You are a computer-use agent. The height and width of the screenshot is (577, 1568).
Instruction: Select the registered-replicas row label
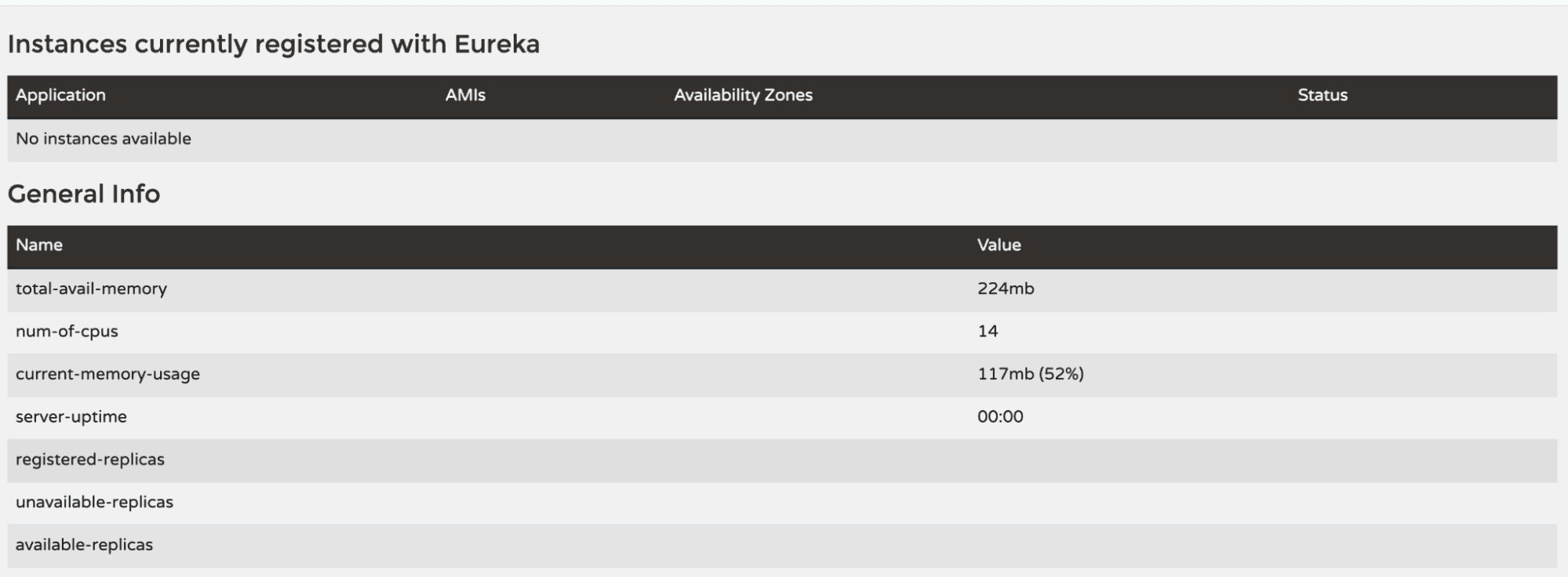(x=90, y=459)
